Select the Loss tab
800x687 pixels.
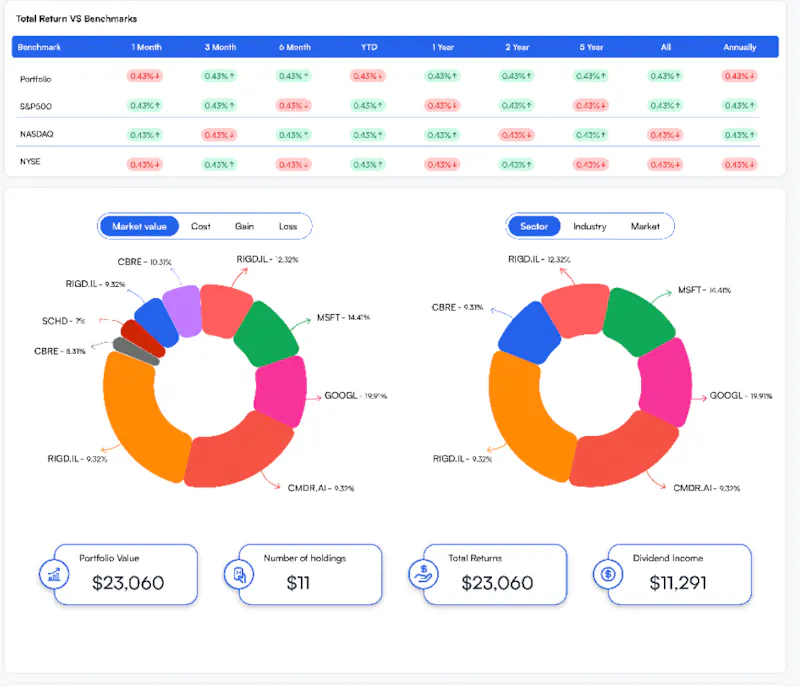(x=288, y=226)
